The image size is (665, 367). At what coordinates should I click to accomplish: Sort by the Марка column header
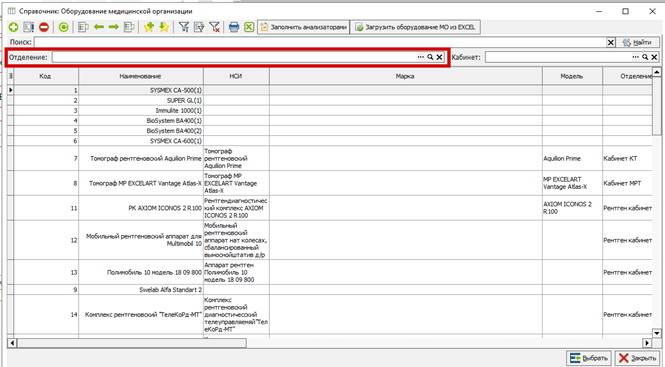tap(406, 76)
